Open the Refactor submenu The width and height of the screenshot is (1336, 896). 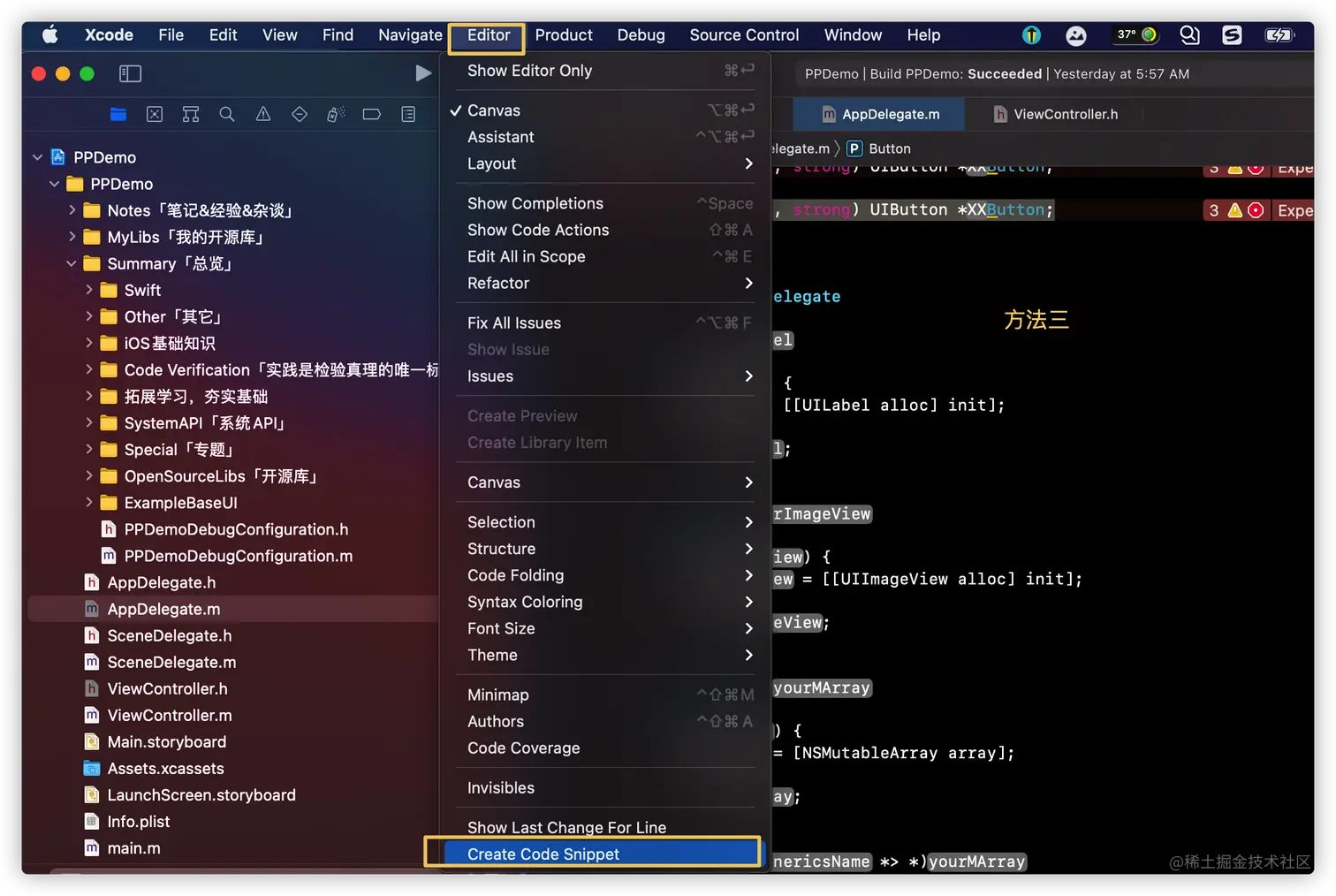click(604, 283)
